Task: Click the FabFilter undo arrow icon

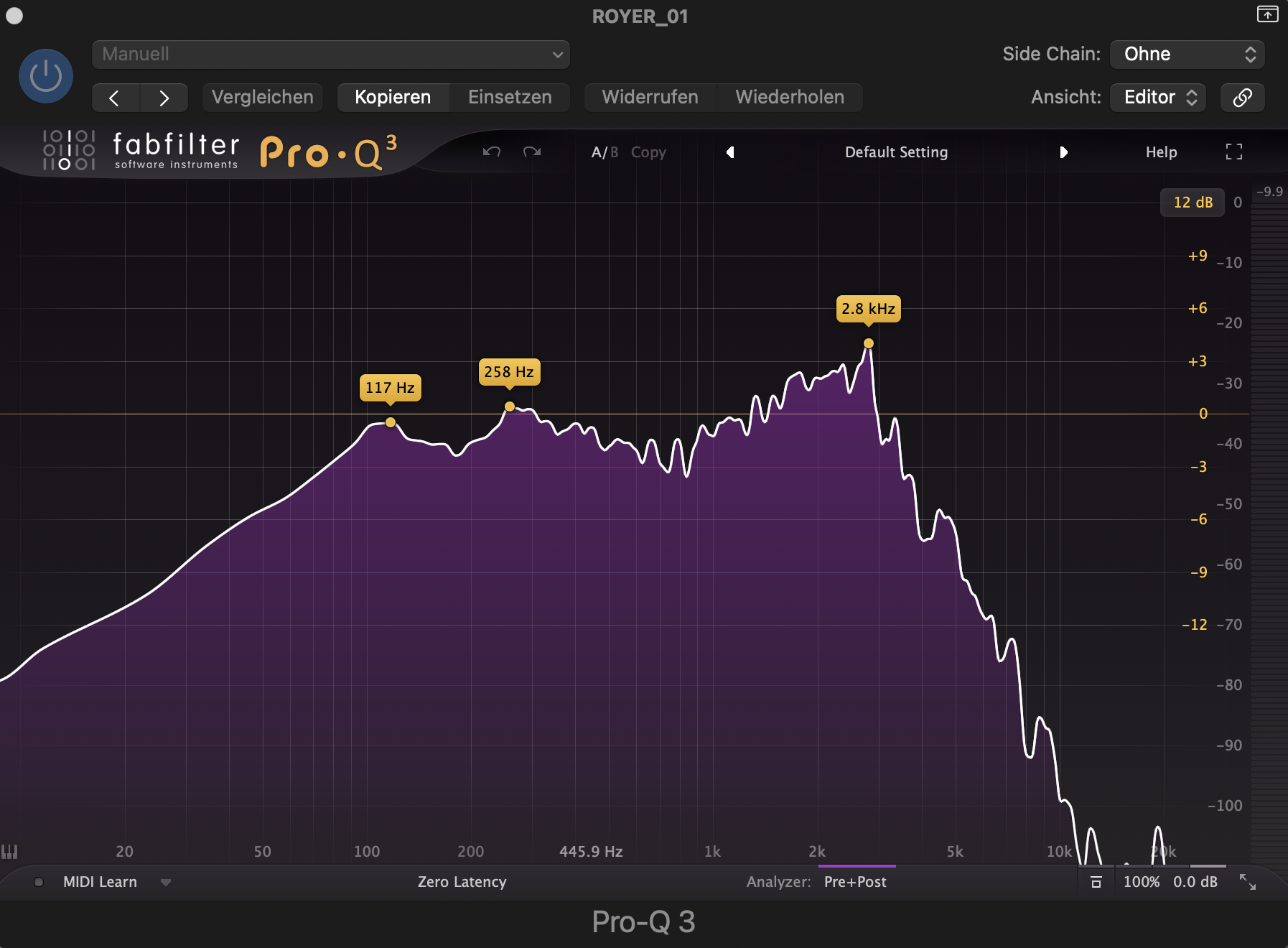Action: coord(492,152)
